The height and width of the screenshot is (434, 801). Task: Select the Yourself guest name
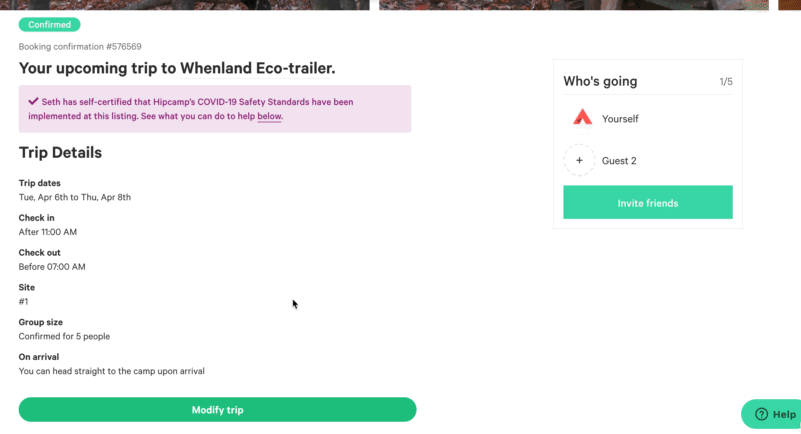pyautogui.click(x=620, y=119)
